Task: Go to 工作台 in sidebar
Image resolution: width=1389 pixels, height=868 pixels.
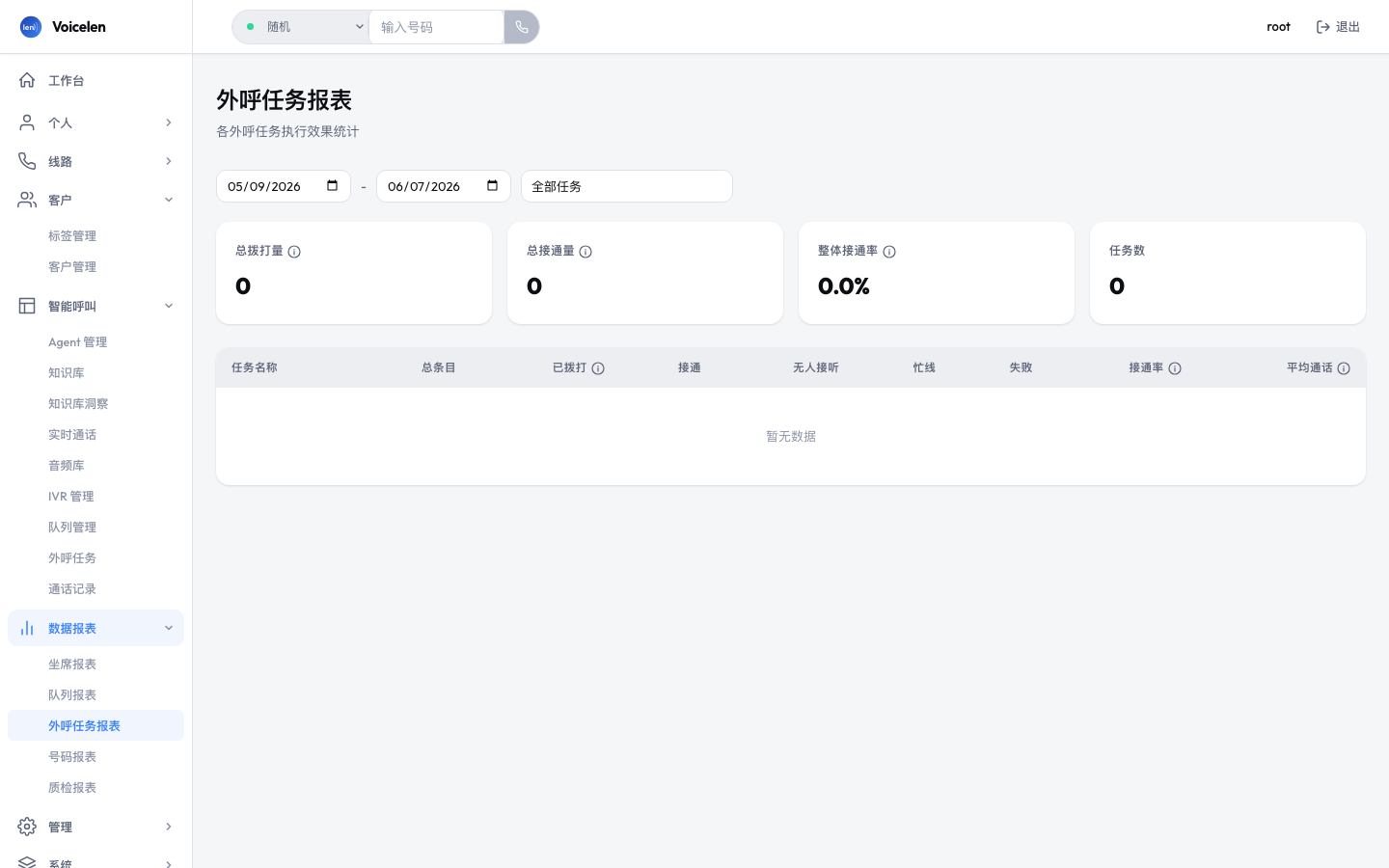Action: click(x=95, y=80)
